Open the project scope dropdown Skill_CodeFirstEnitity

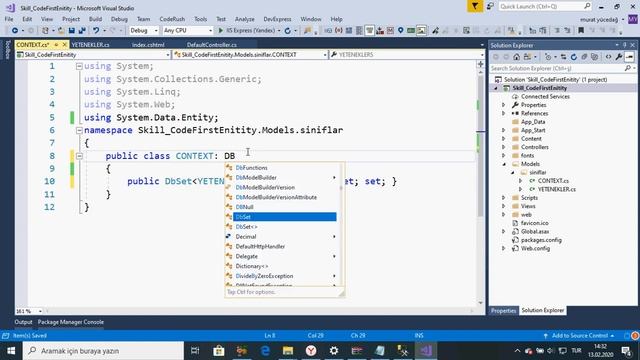pyautogui.click(x=93, y=55)
